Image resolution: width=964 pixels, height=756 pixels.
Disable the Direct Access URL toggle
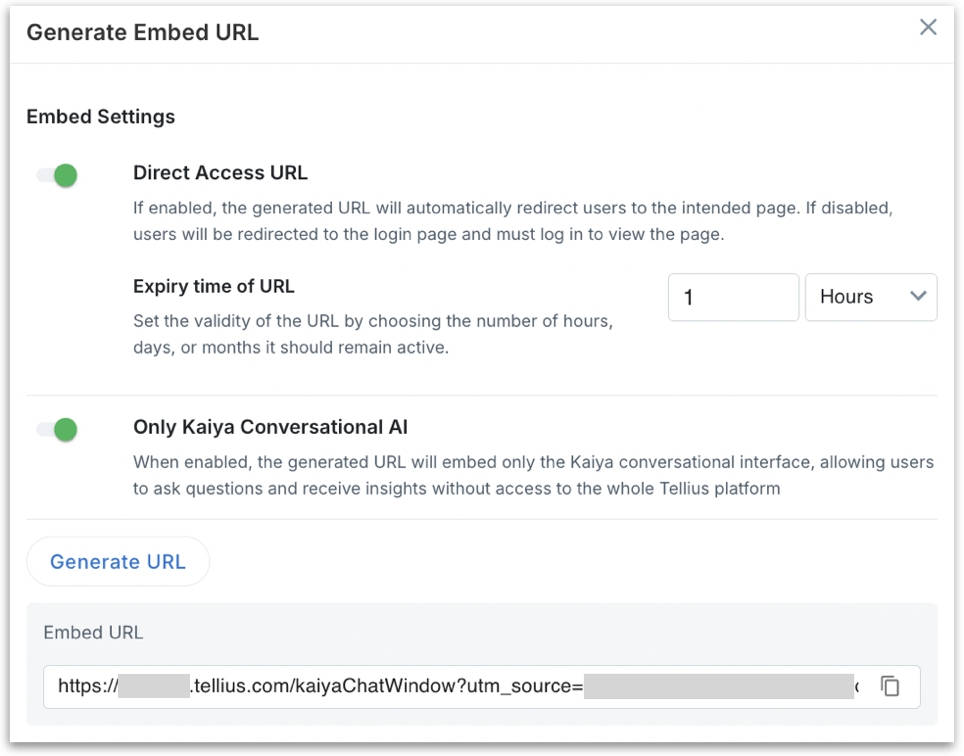point(58,176)
